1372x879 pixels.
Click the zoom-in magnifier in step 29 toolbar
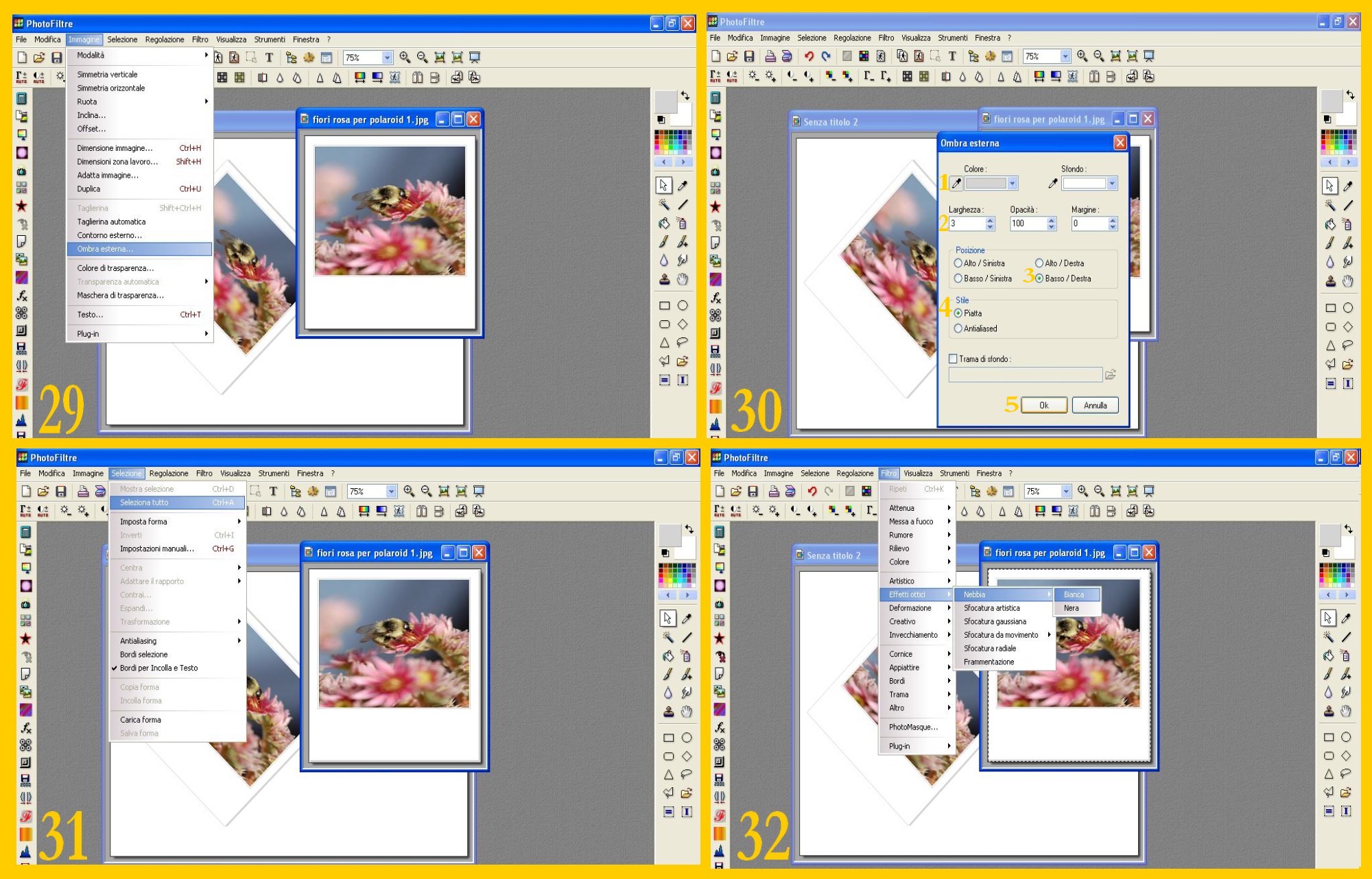point(405,58)
